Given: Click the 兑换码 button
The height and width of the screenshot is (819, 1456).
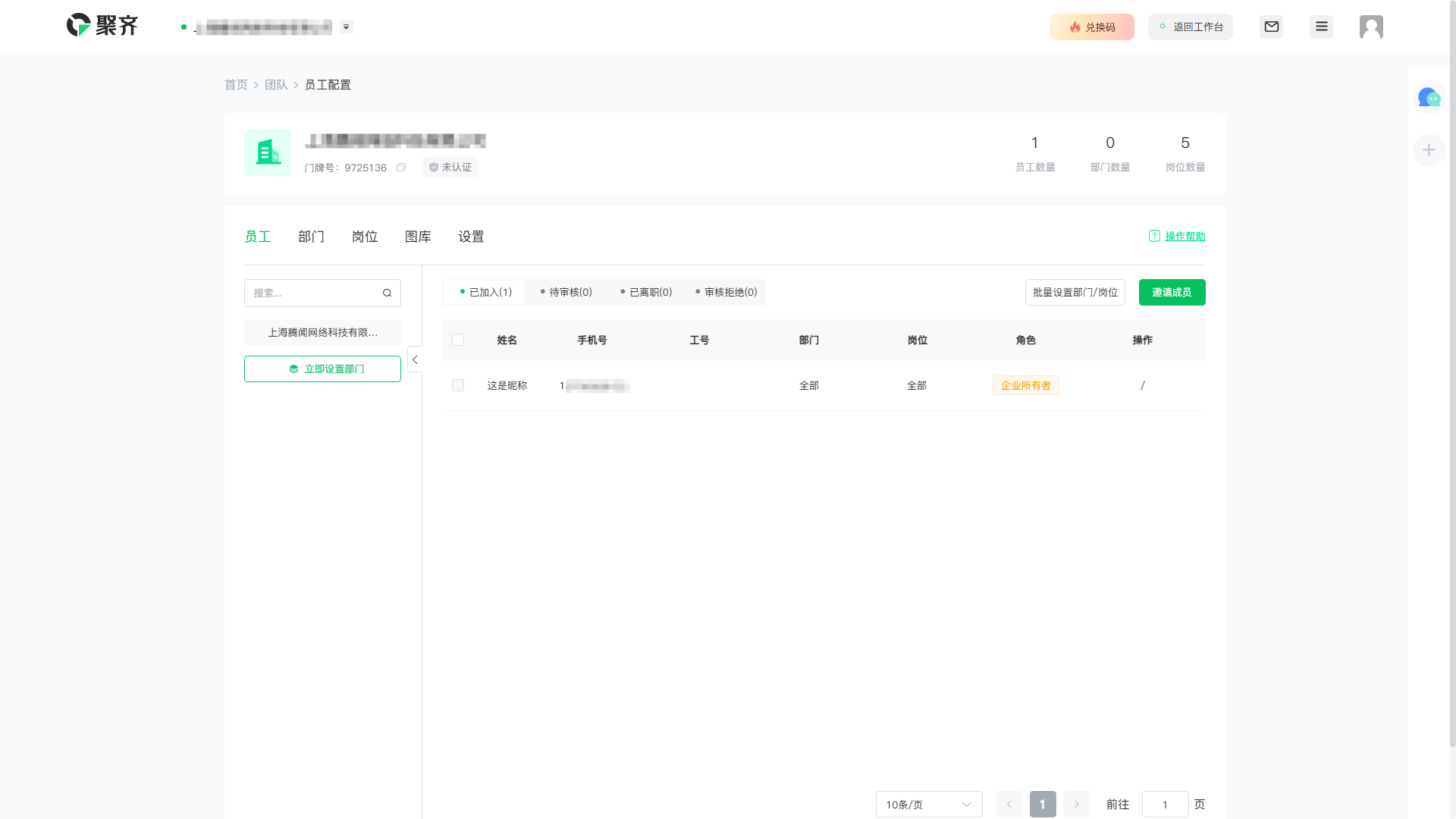Looking at the screenshot, I should (x=1092, y=27).
